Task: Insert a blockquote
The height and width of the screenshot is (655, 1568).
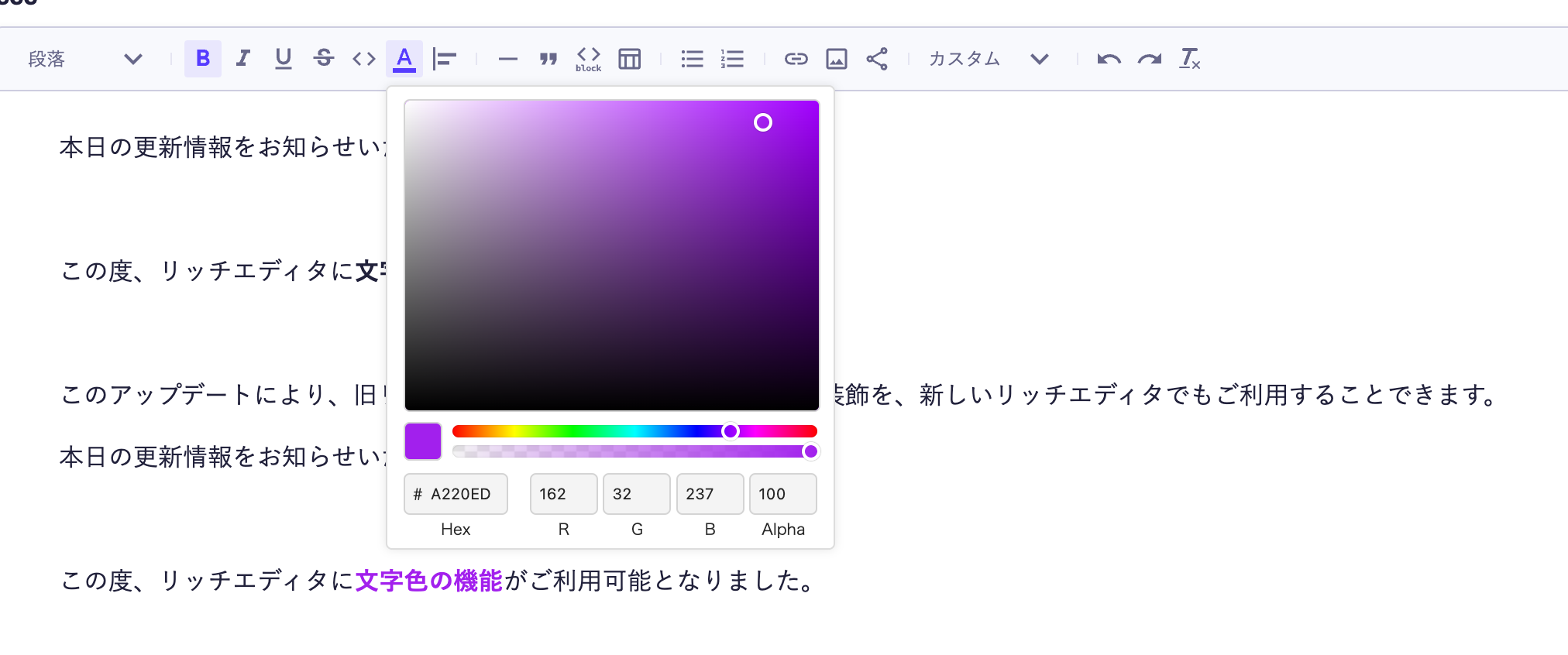Action: point(548,59)
